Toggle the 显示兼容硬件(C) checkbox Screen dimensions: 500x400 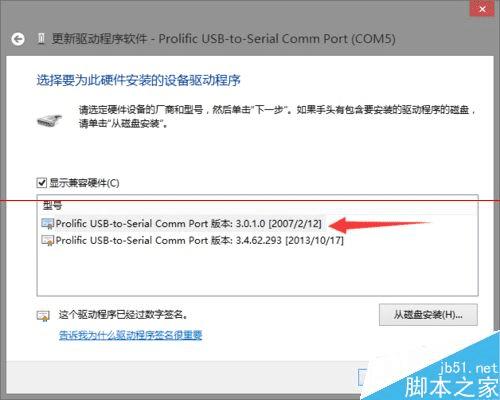41,183
